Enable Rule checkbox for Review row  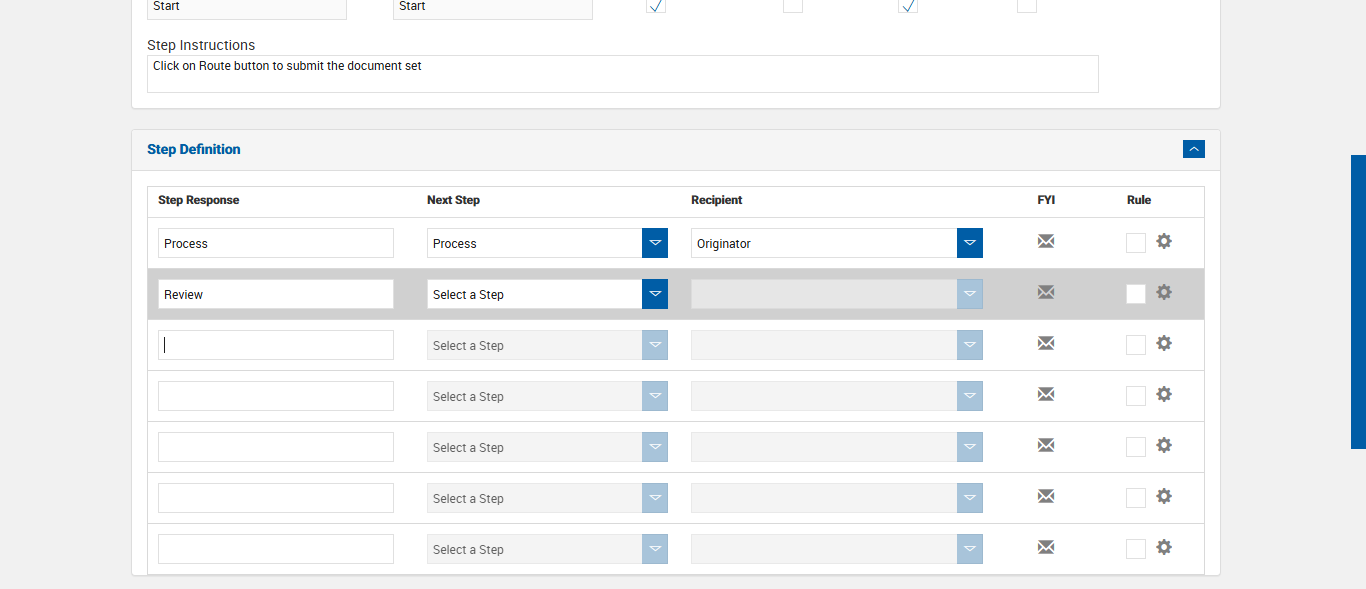(1136, 294)
